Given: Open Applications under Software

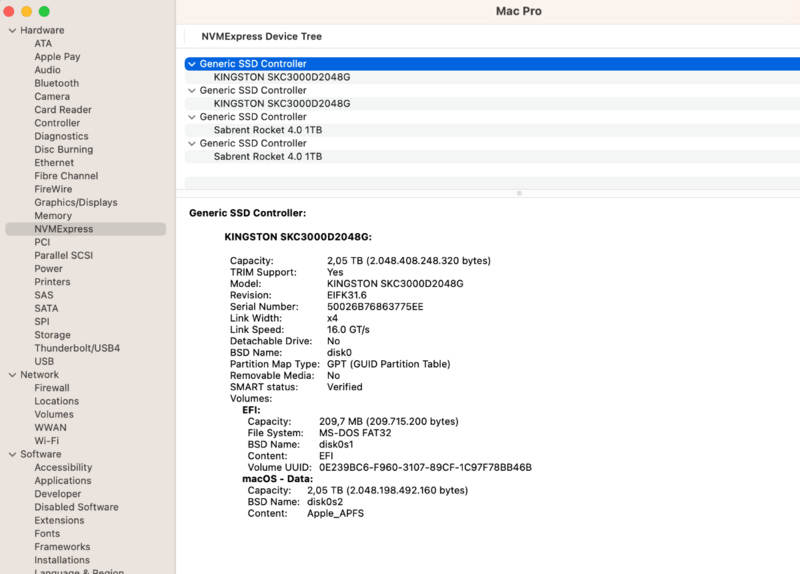Looking at the screenshot, I should click(x=62, y=480).
